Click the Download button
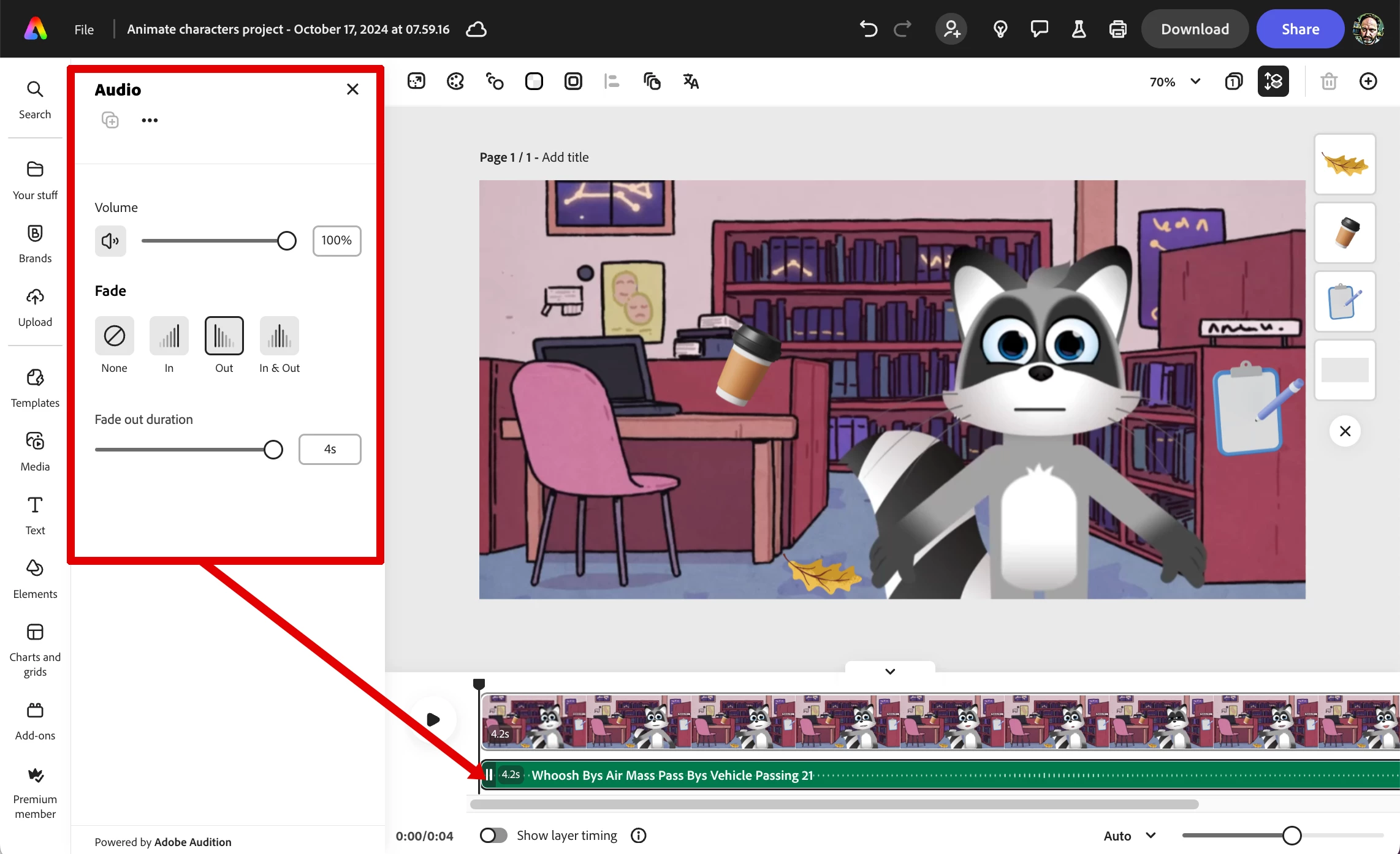The image size is (1400, 854). (x=1194, y=29)
